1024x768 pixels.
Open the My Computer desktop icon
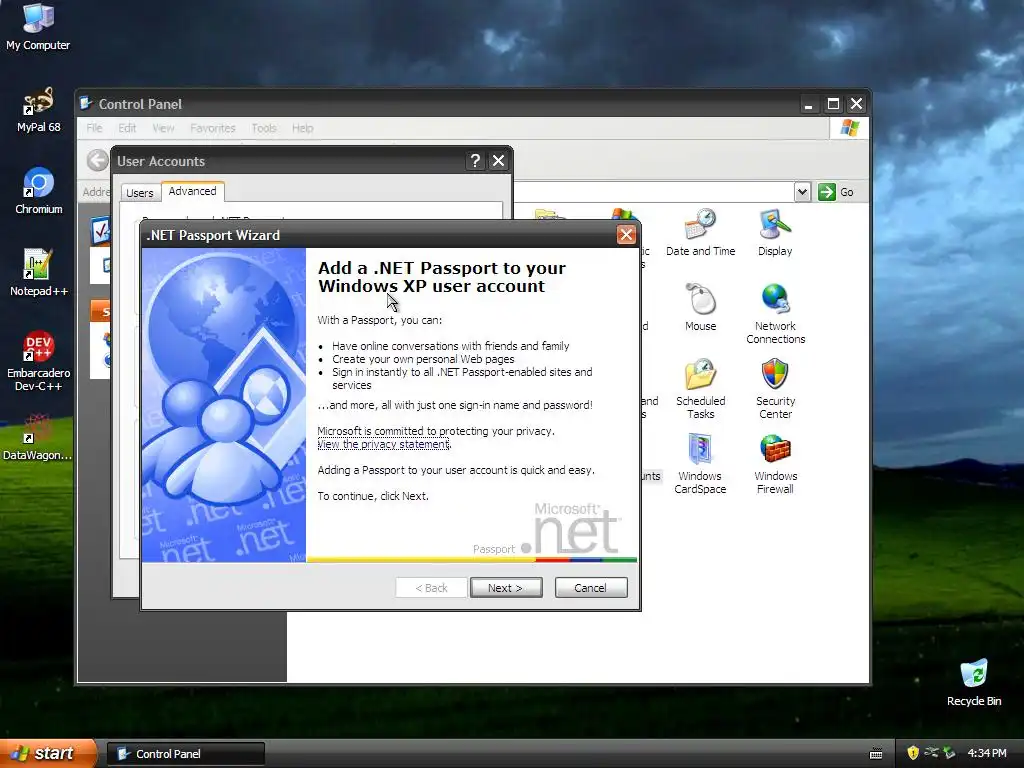coord(38,26)
